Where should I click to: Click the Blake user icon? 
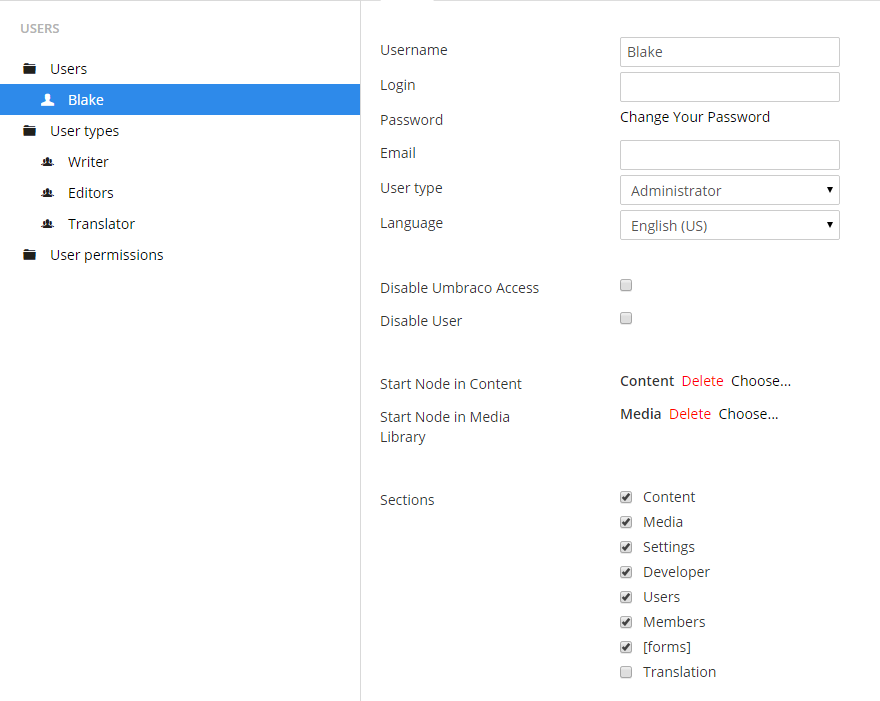(x=47, y=100)
